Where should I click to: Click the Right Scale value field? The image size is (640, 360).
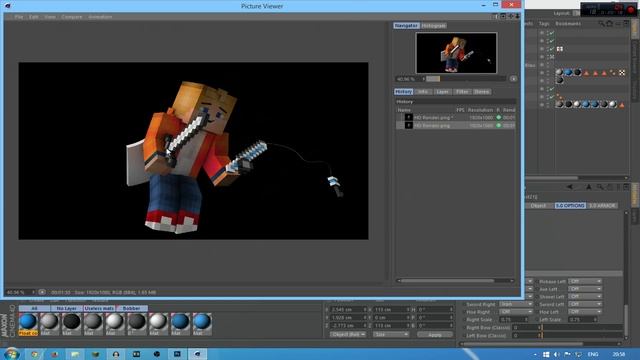point(513,320)
